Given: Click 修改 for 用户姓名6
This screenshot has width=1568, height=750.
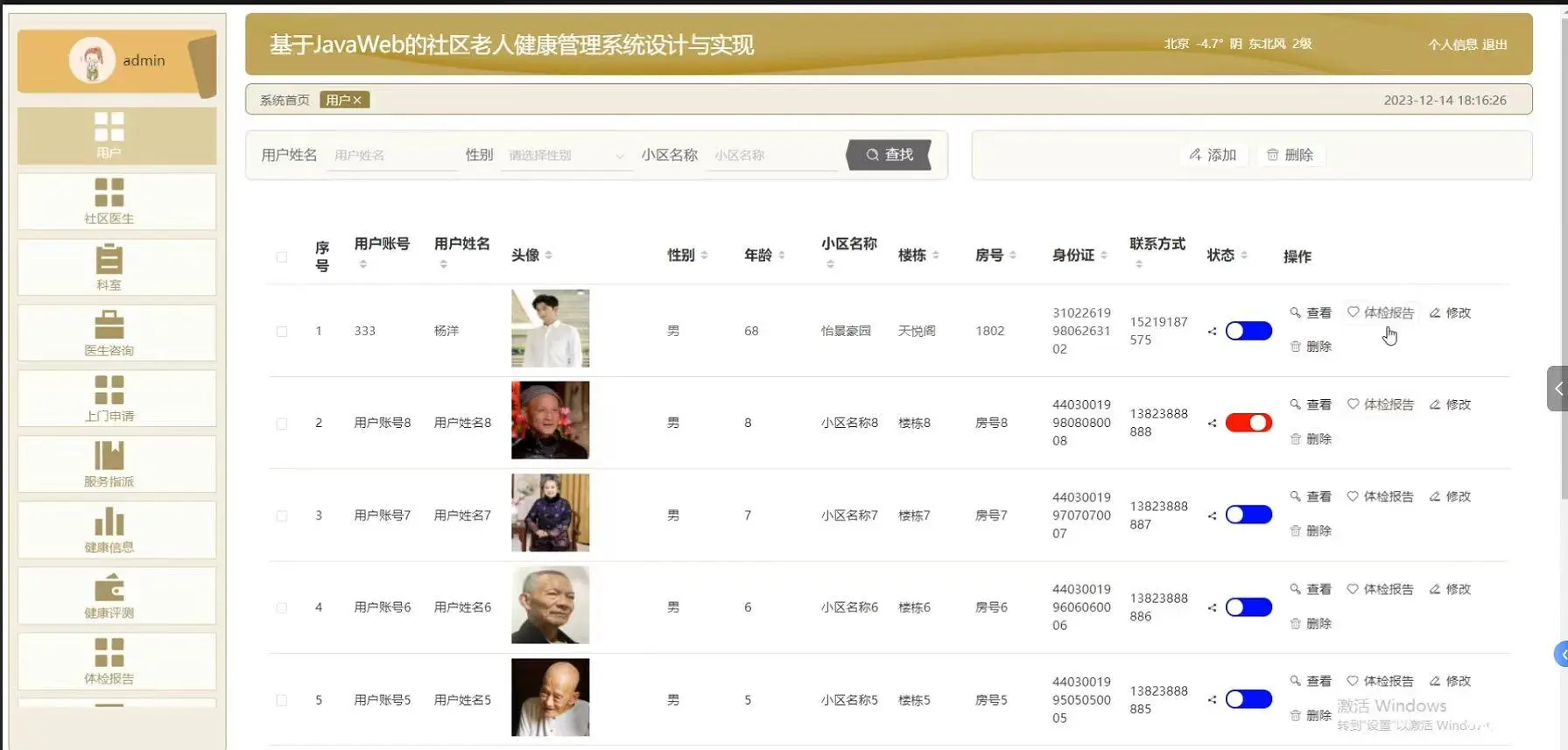Looking at the screenshot, I should coord(1450,590).
